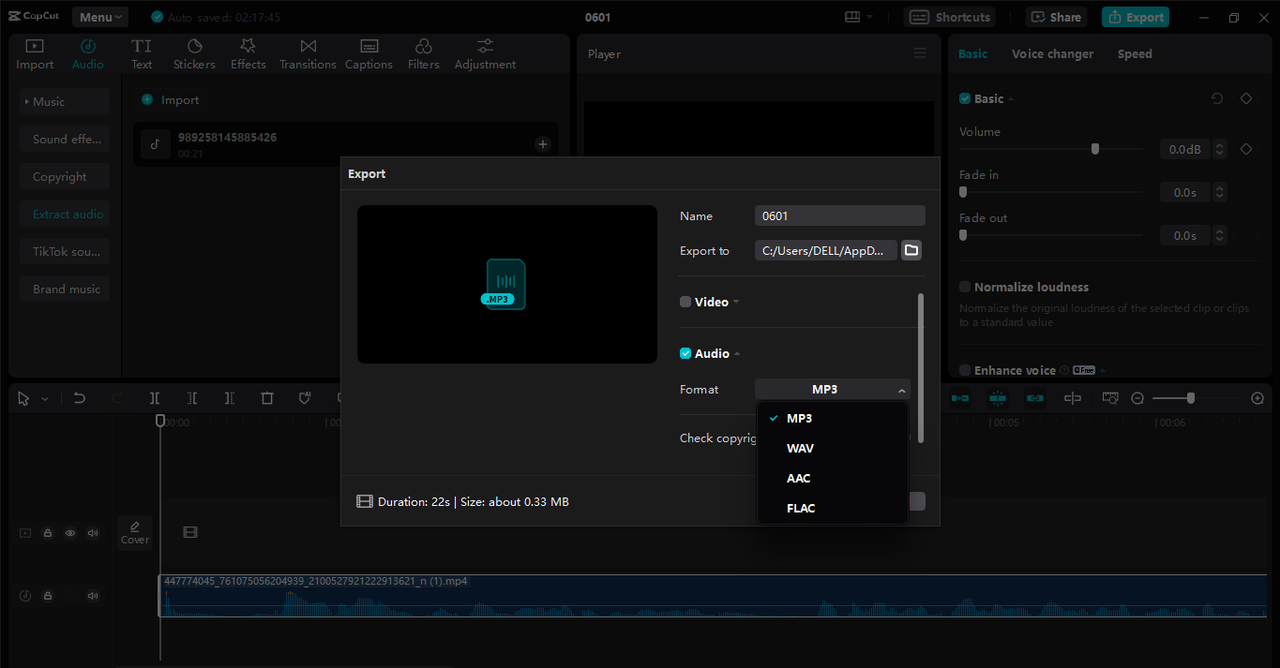Add a keyframe with the Volume row diamond
Viewport: 1280px width, 668px height.
click(x=1246, y=149)
